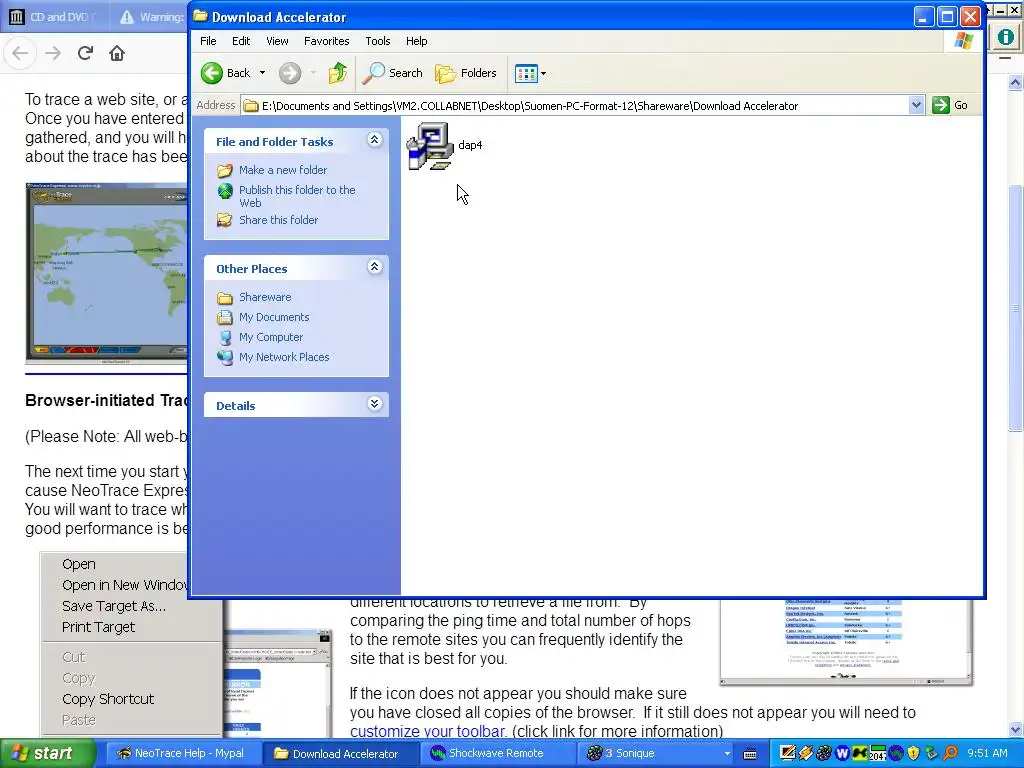
Task: Click Share this folder
Action: (x=278, y=220)
